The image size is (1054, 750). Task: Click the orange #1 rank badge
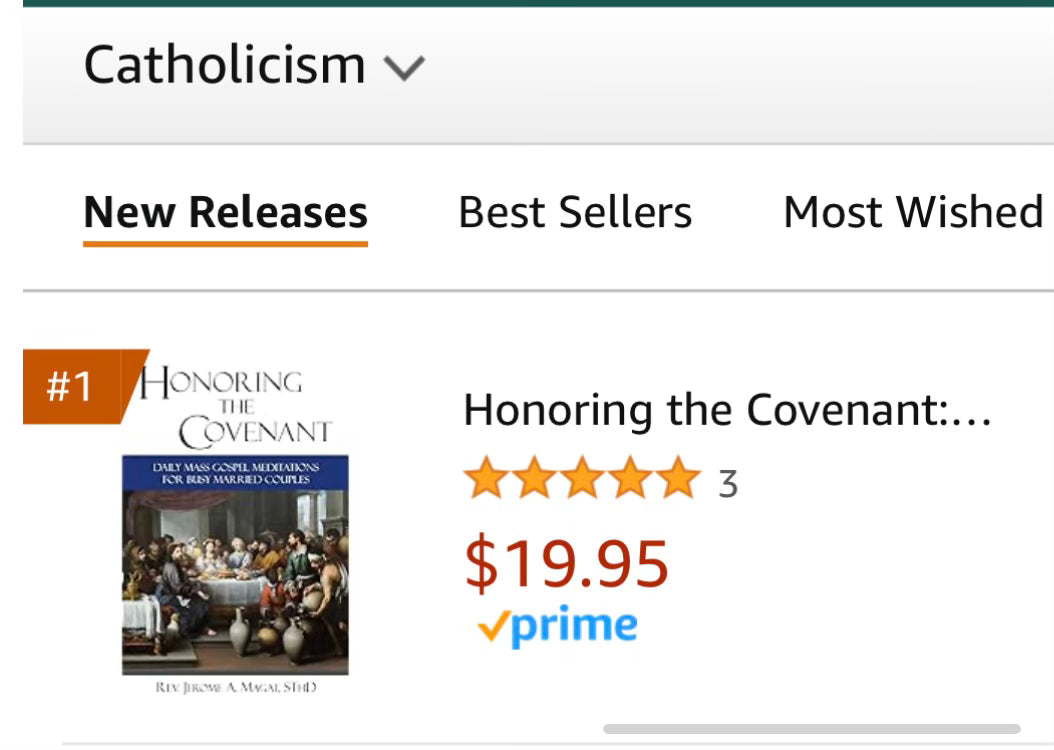[72, 386]
